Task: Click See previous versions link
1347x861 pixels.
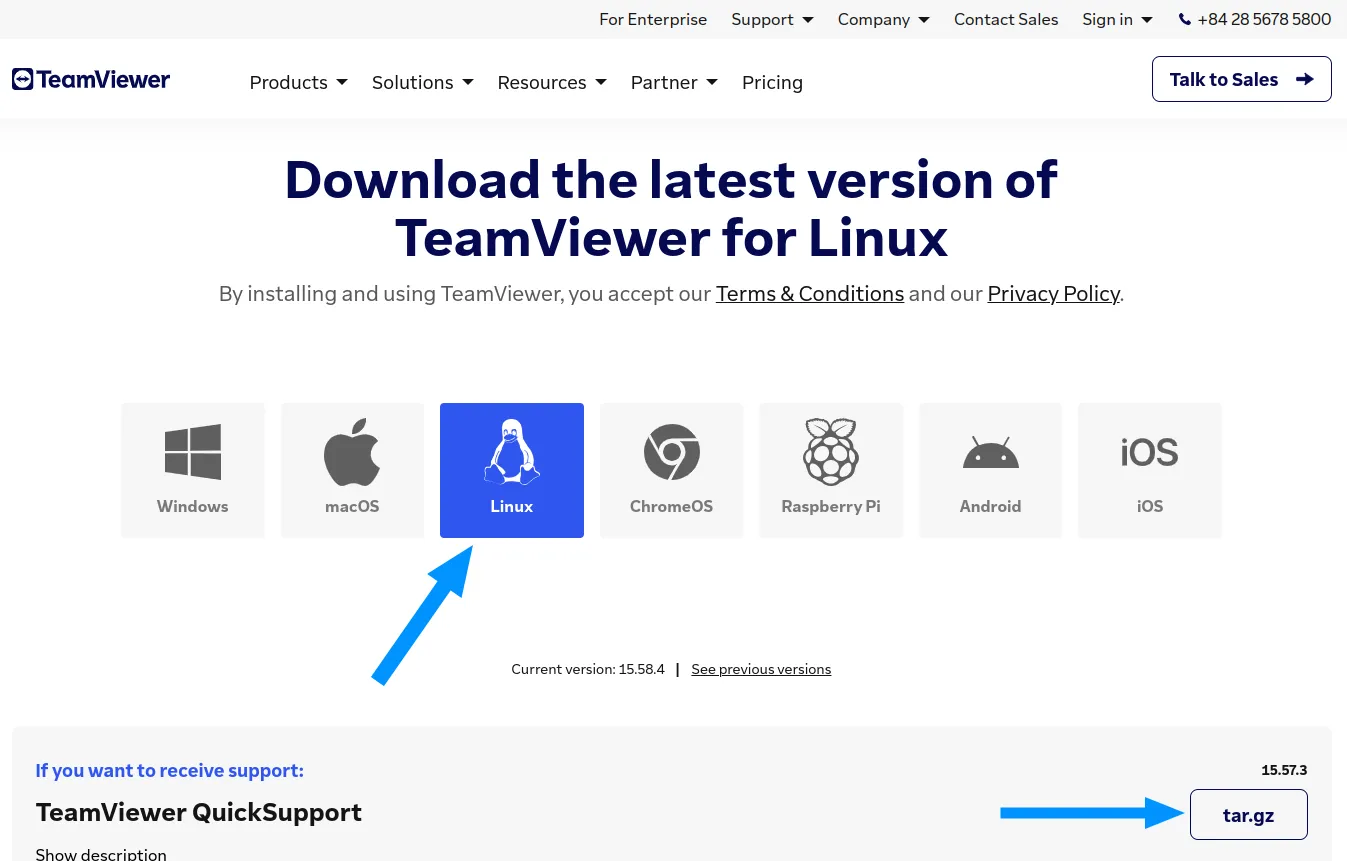Action: (761, 669)
